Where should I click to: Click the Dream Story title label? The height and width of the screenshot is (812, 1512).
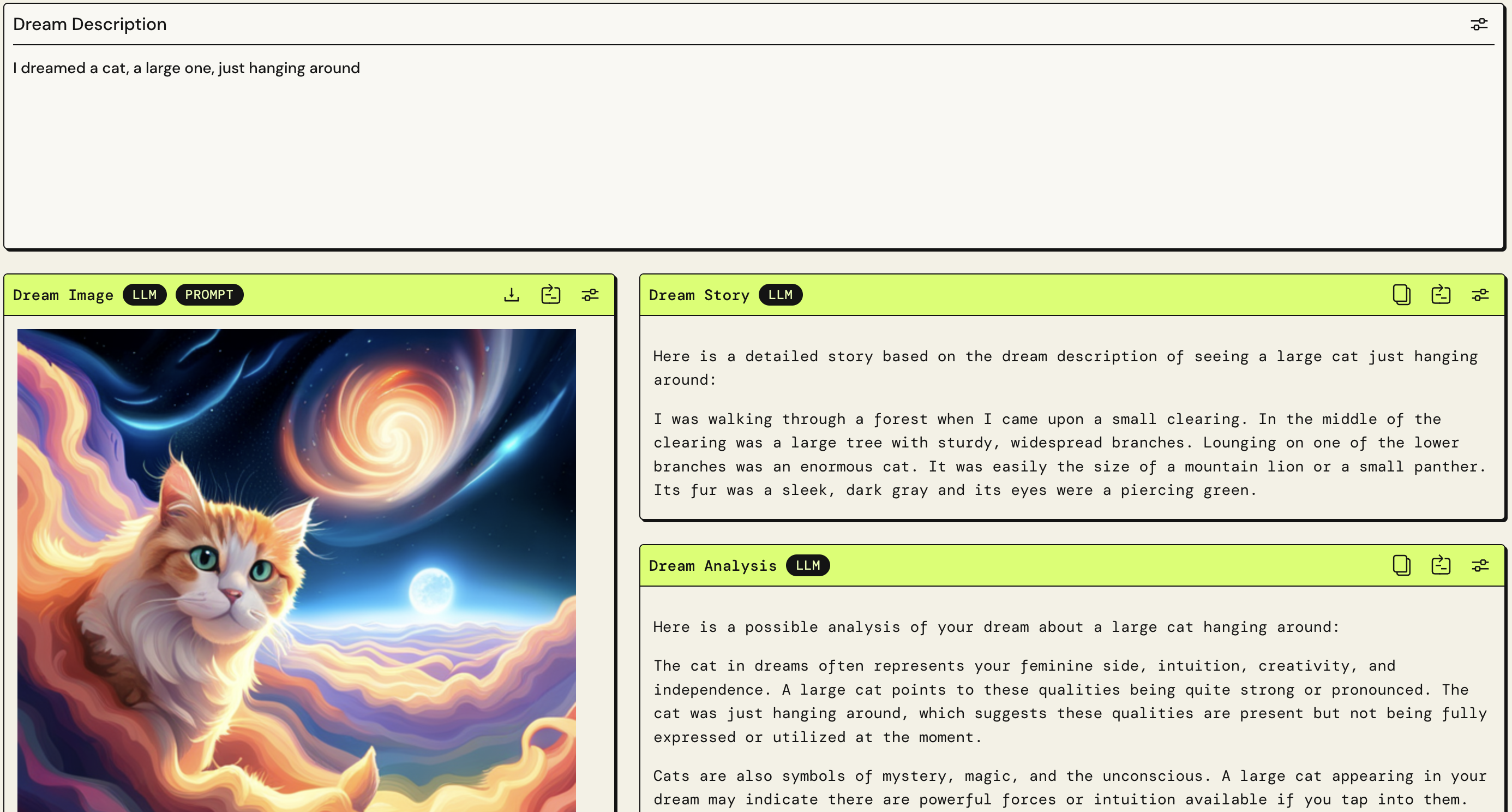(x=699, y=295)
